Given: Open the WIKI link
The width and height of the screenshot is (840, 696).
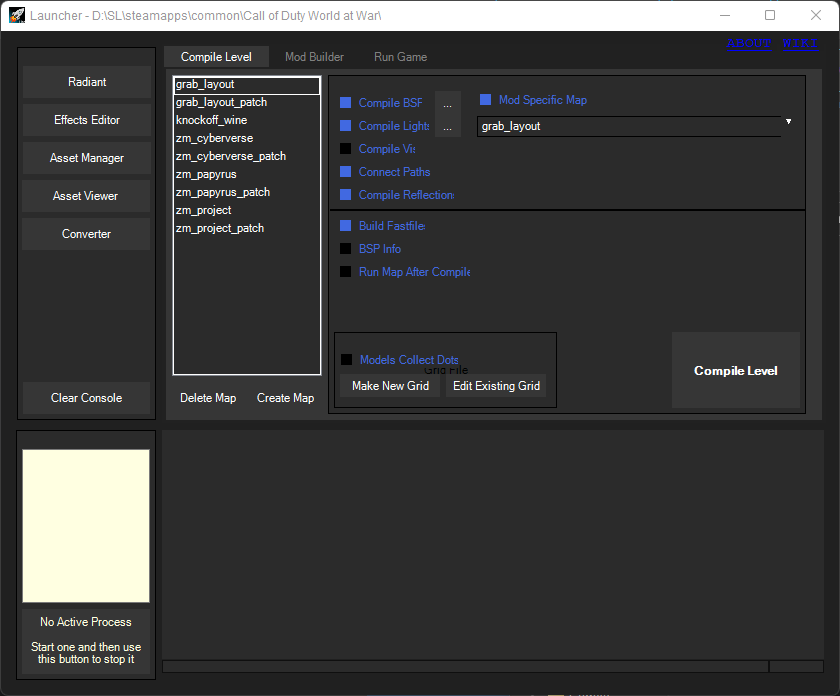Looking at the screenshot, I should [x=800, y=43].
